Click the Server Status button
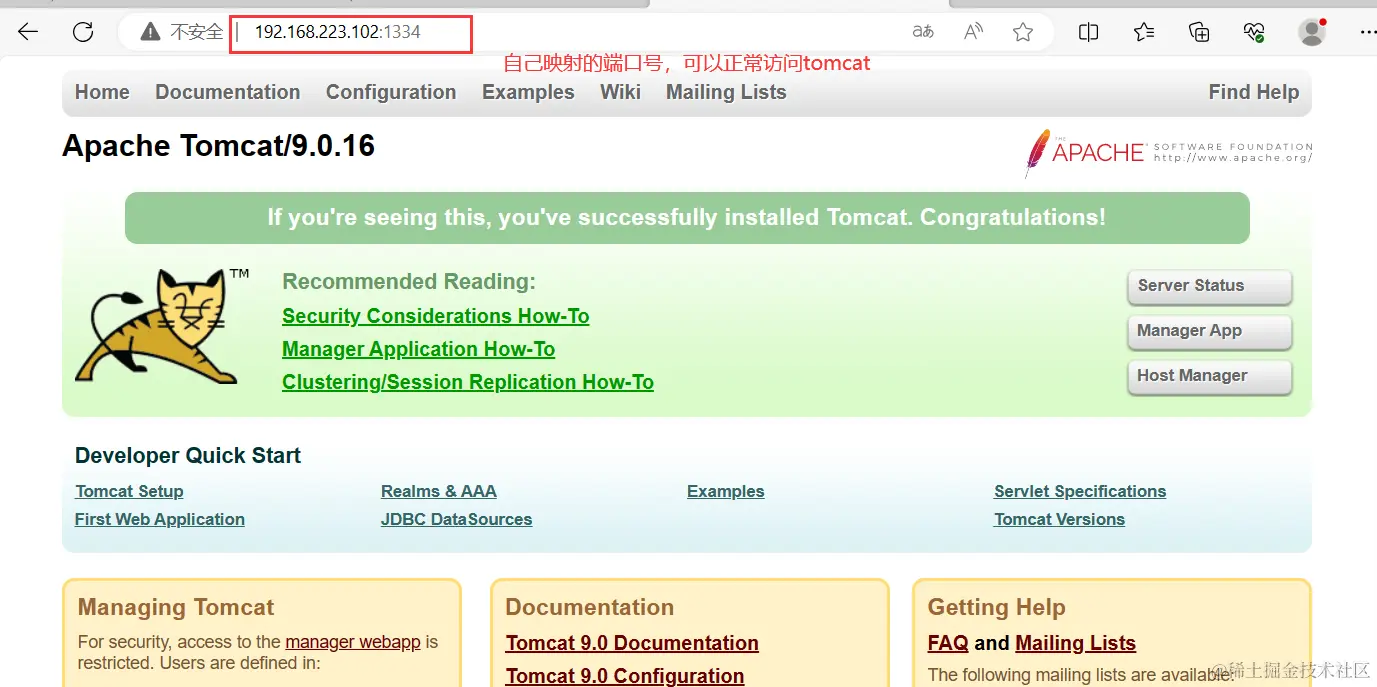 coord(1209,286)
